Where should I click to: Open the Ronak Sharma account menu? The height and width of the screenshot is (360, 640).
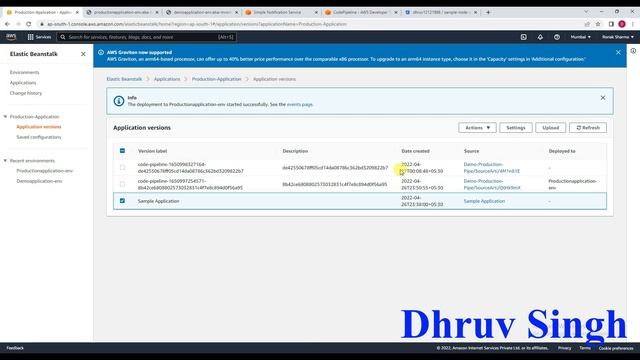618,37
